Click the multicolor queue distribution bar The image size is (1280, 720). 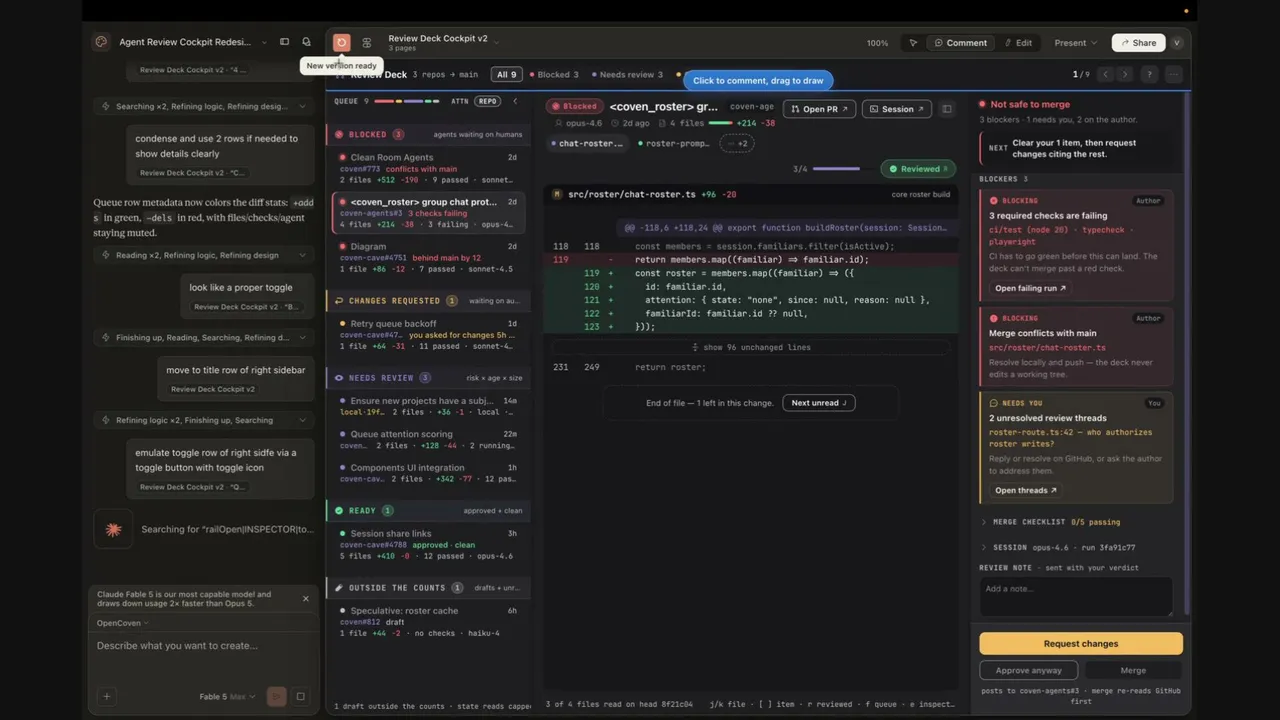[x=408, y=101]
